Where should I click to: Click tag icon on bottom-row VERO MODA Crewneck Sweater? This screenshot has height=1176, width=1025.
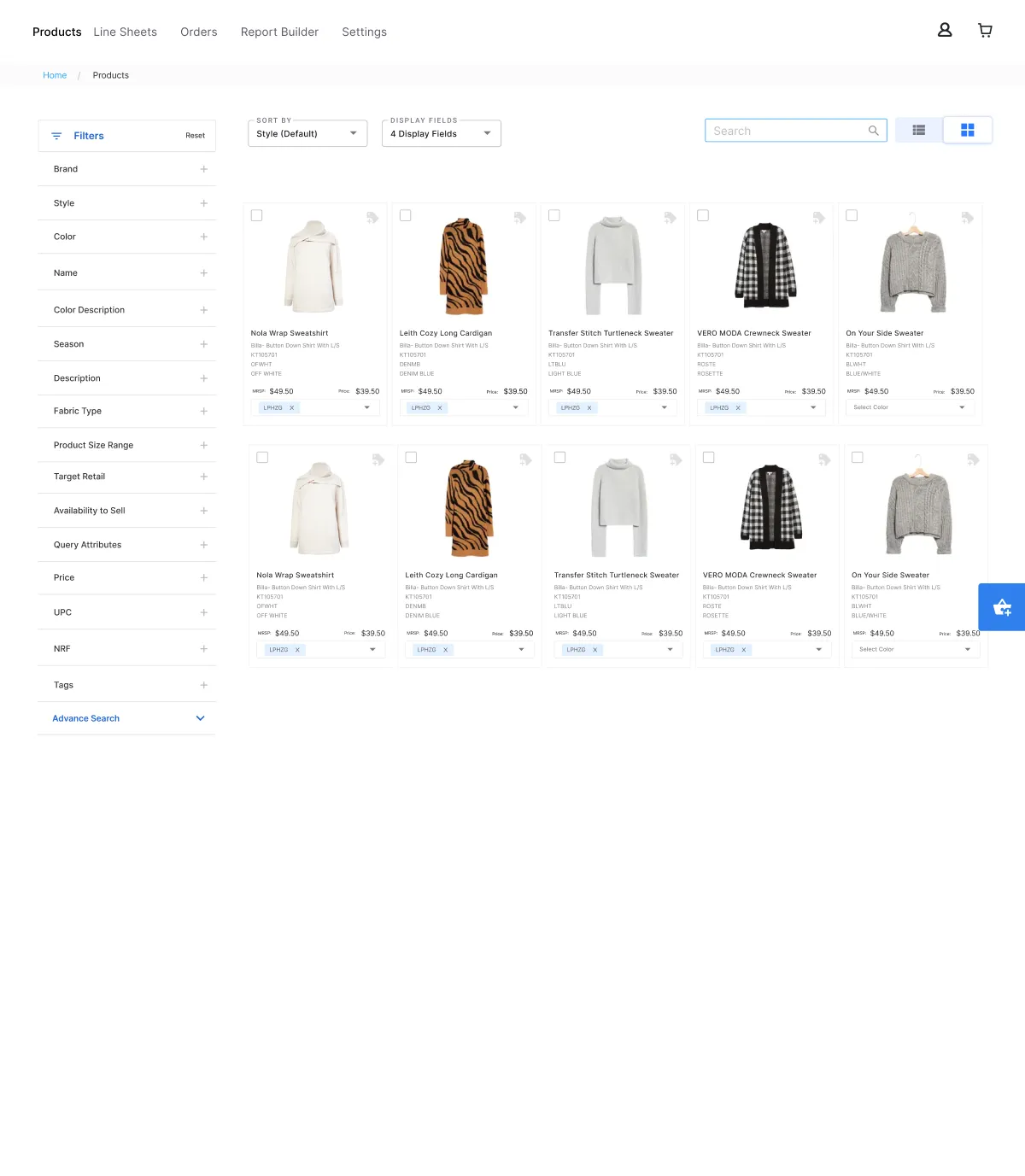tap(824, 459)
